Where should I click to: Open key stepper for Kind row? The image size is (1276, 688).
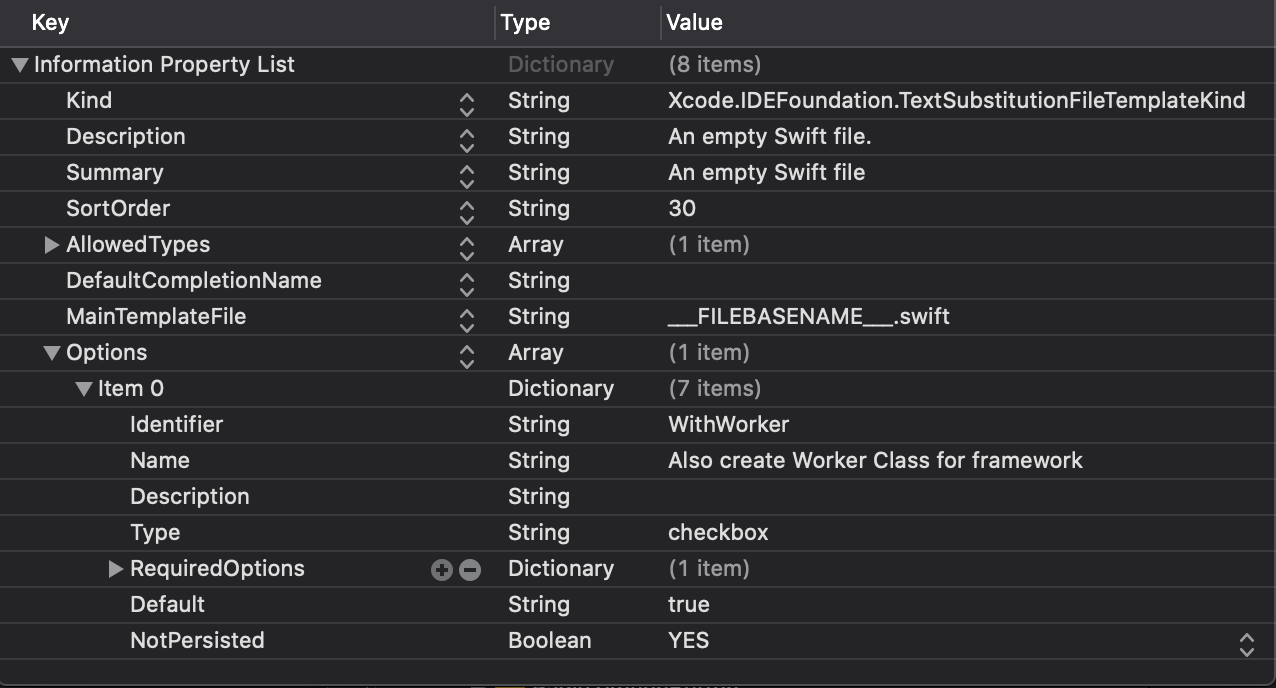(466, 102)
